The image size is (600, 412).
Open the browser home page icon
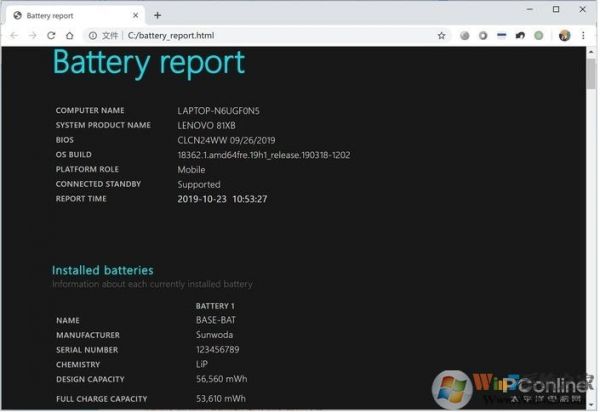click(x=70, y=36)
